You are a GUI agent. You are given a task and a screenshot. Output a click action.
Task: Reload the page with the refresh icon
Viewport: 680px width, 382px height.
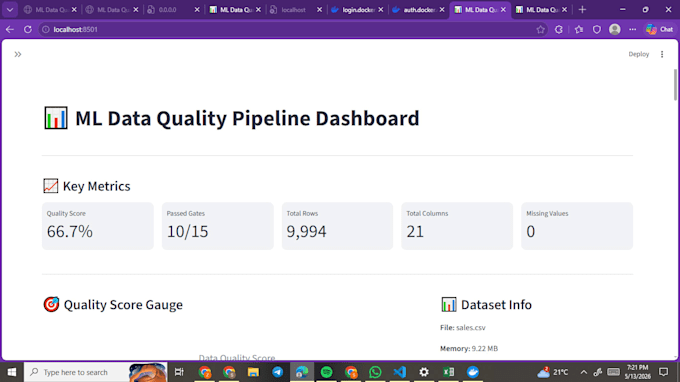(x=28, y=29)
